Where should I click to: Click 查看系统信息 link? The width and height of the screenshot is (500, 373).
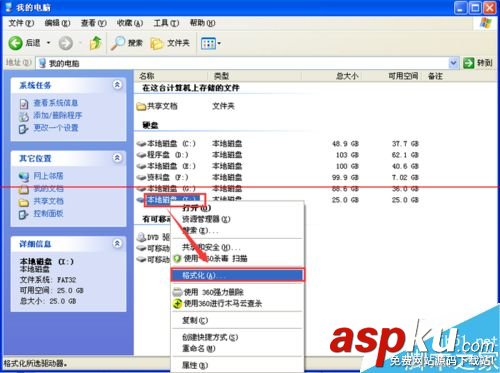click(56, 103)
